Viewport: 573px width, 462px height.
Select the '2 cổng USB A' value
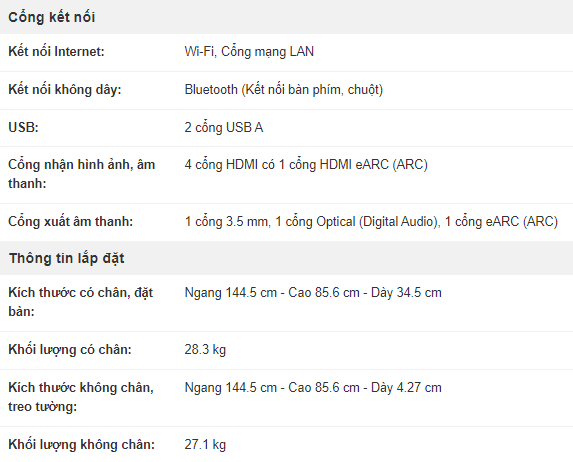coord(224,128)
